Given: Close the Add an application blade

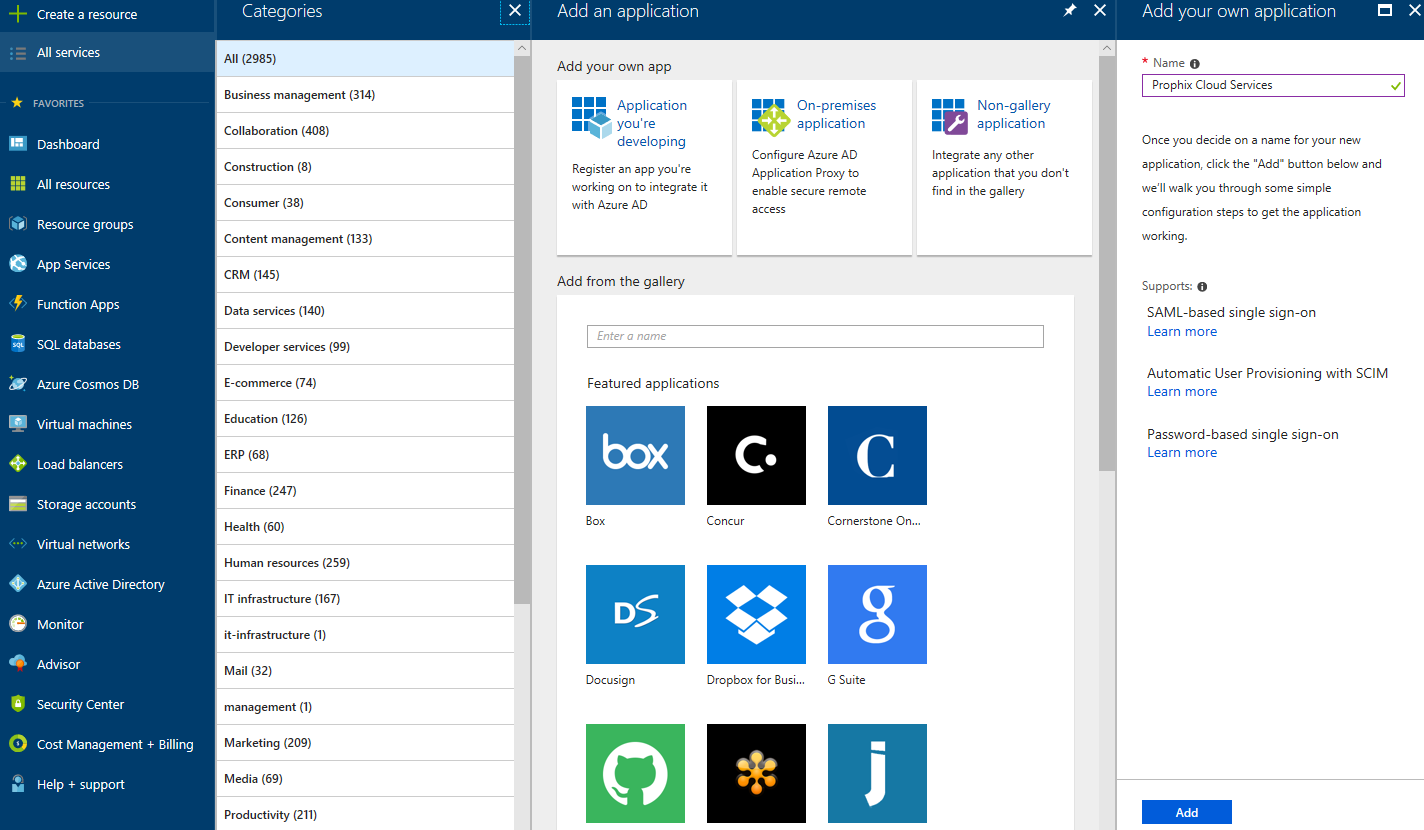Looking at the screenshot, I should coord(1100,11).
